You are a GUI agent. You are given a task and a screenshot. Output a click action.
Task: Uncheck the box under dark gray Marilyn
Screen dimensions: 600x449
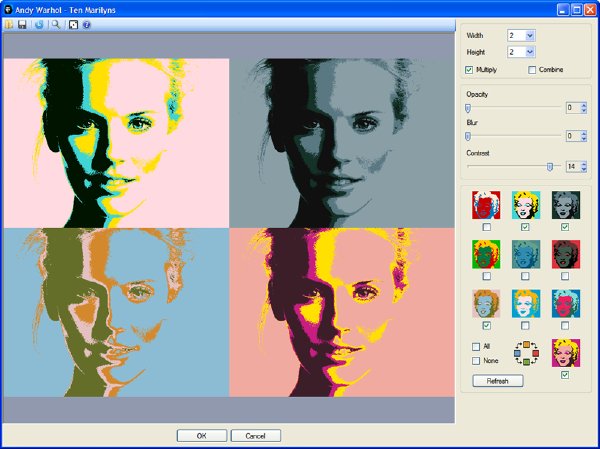565,227
